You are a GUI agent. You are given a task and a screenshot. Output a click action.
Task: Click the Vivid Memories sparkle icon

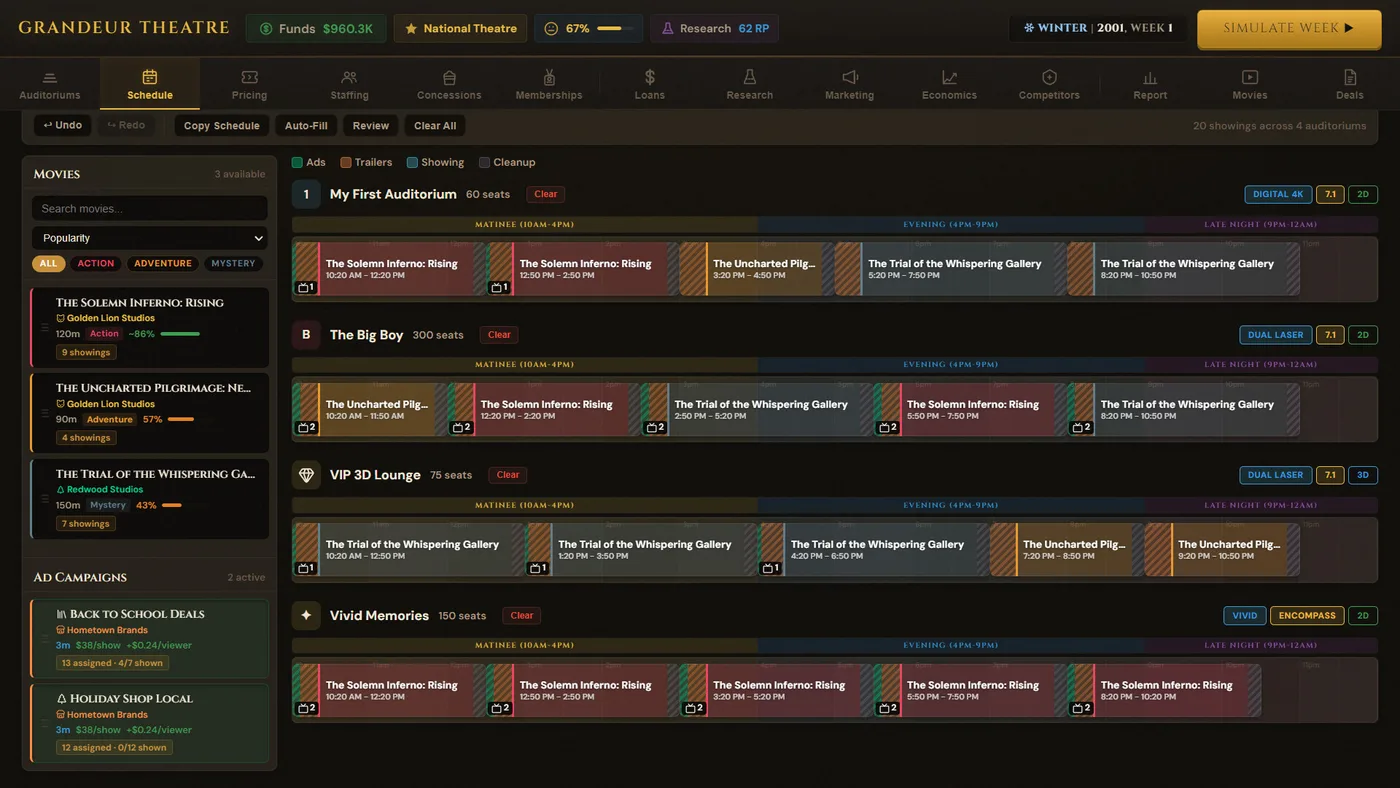(306, 615)
